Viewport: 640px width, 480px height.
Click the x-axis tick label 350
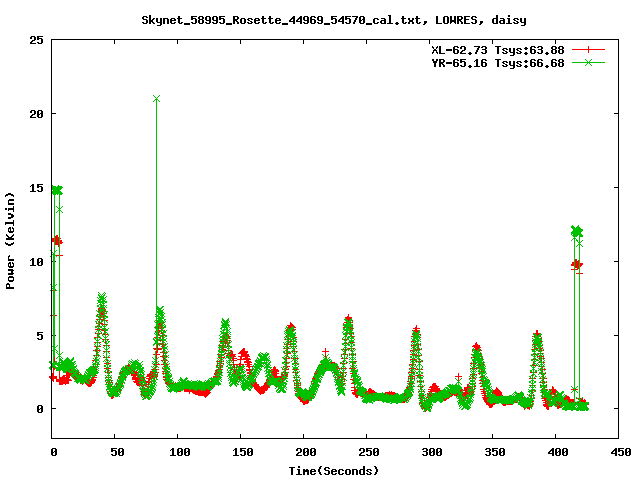495,452
